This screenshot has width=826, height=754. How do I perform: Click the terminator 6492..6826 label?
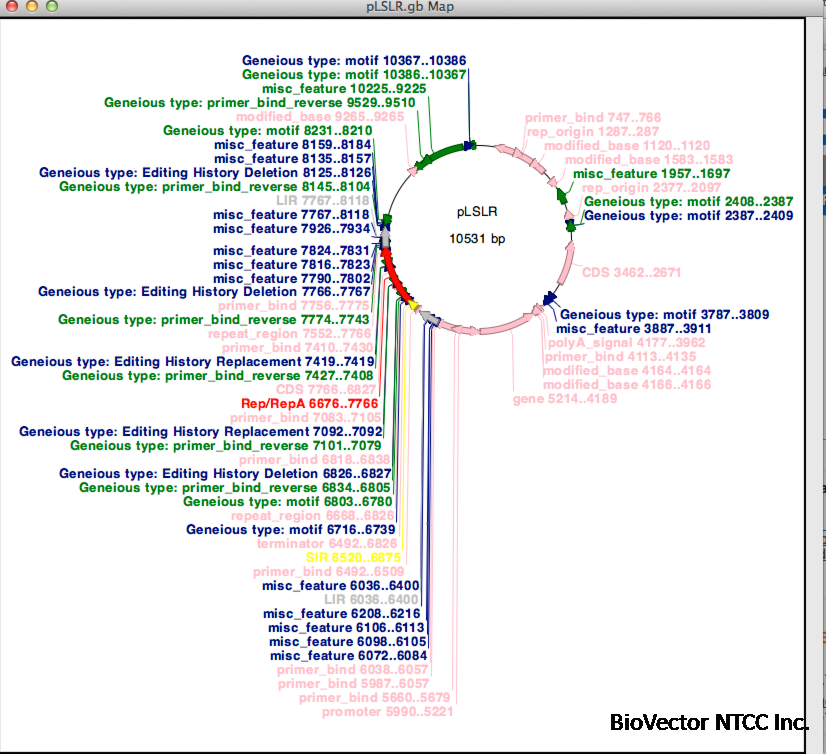[327, 543]
